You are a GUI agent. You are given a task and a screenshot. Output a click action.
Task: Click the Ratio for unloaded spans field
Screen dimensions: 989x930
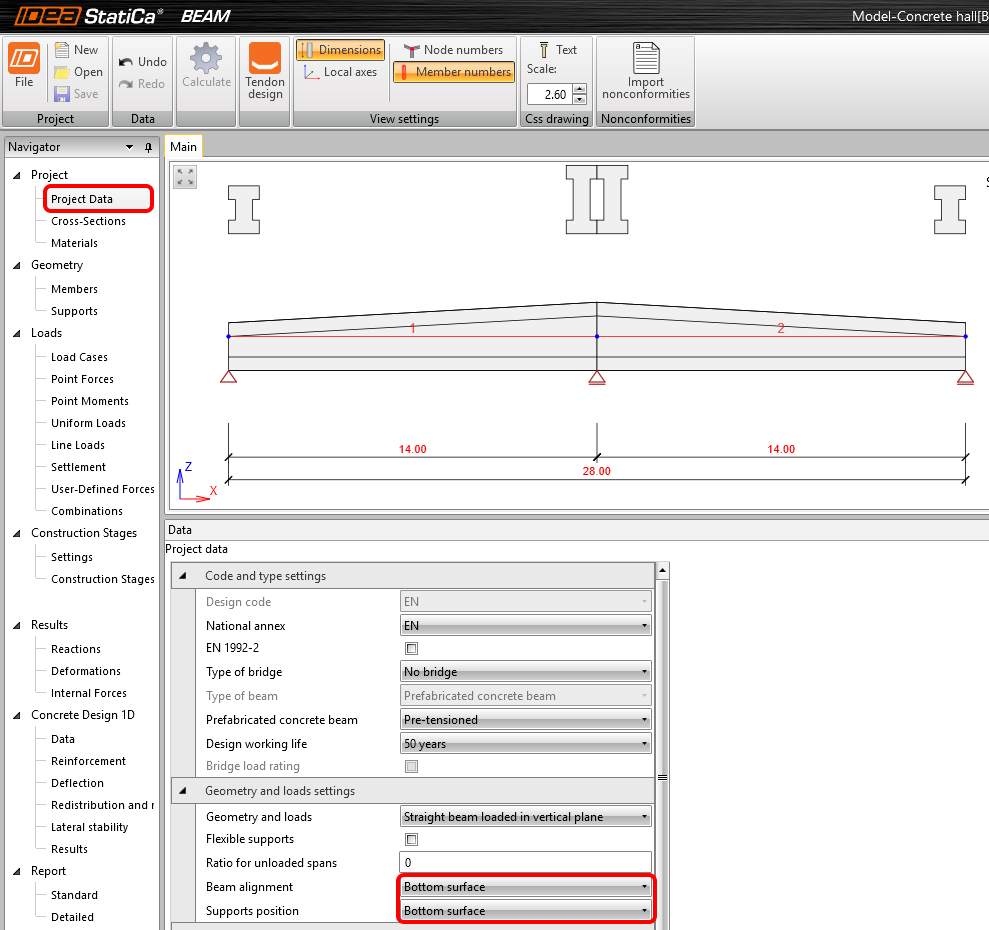[525, 862]
